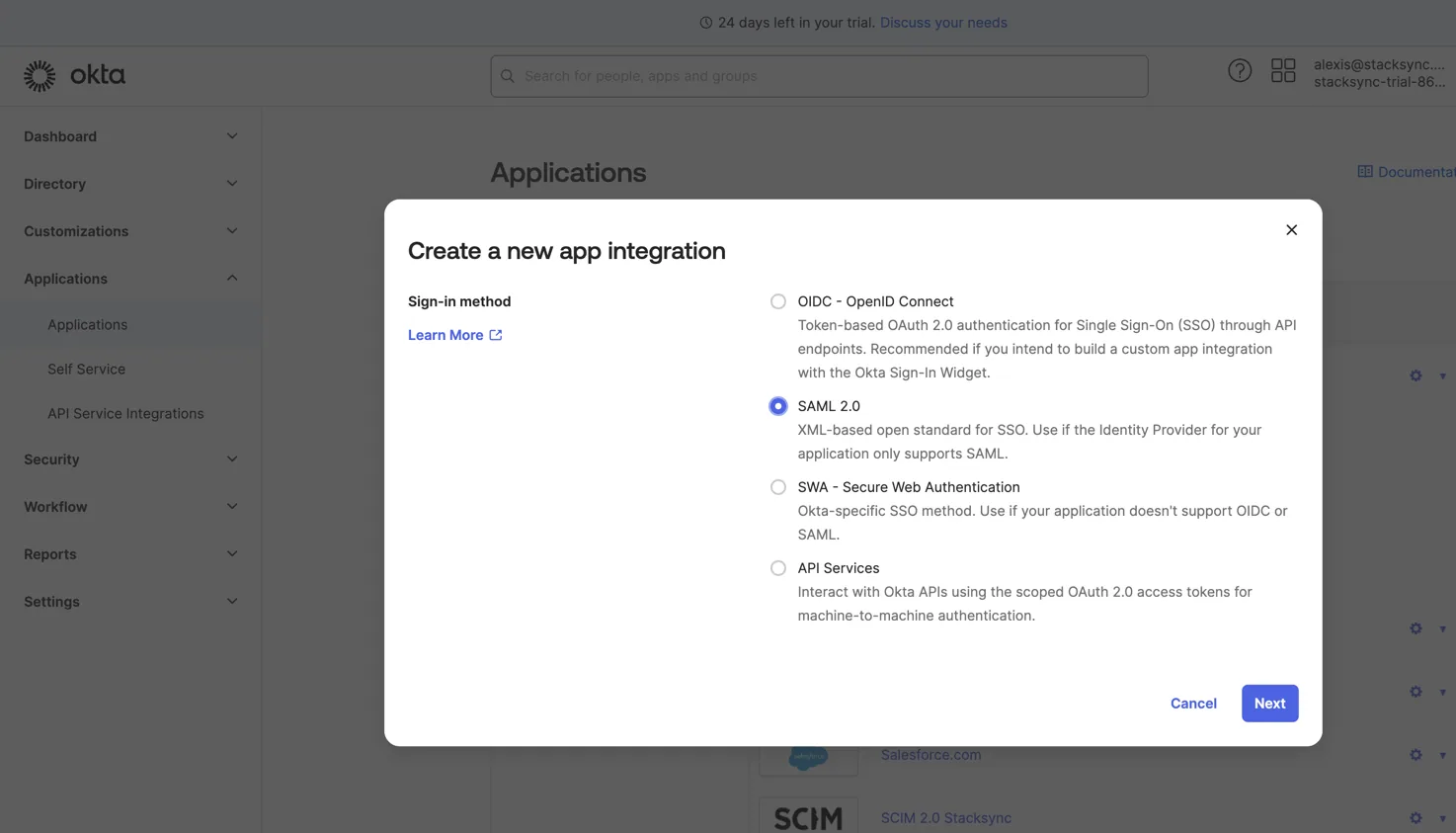The height and width of the screenshot is (833, 1456).
Task: Open the apps grid icon
Action: pyautogui.click(x=1283, y=70)
